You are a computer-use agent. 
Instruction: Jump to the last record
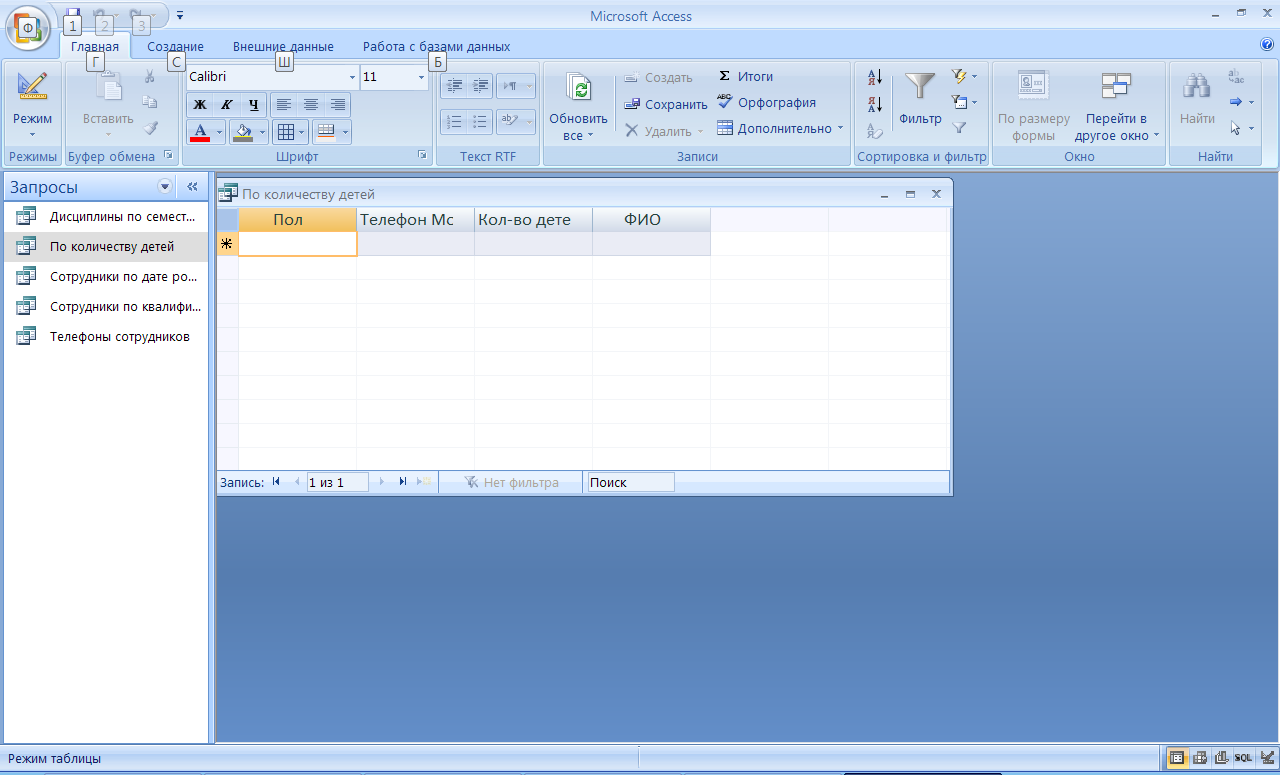(402, 482)
